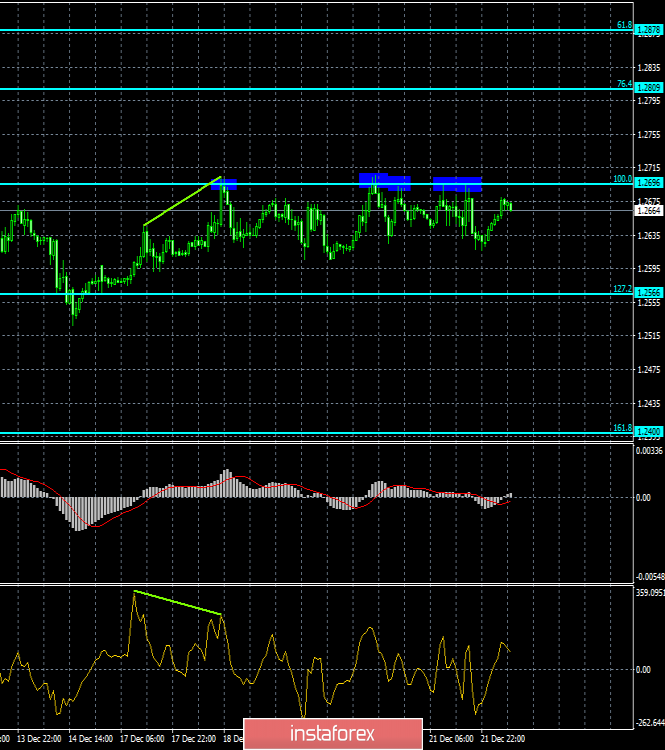Select the 1.2566 price tag
The width and height of the screenshot is (665, 750).
tap(649, 292)
